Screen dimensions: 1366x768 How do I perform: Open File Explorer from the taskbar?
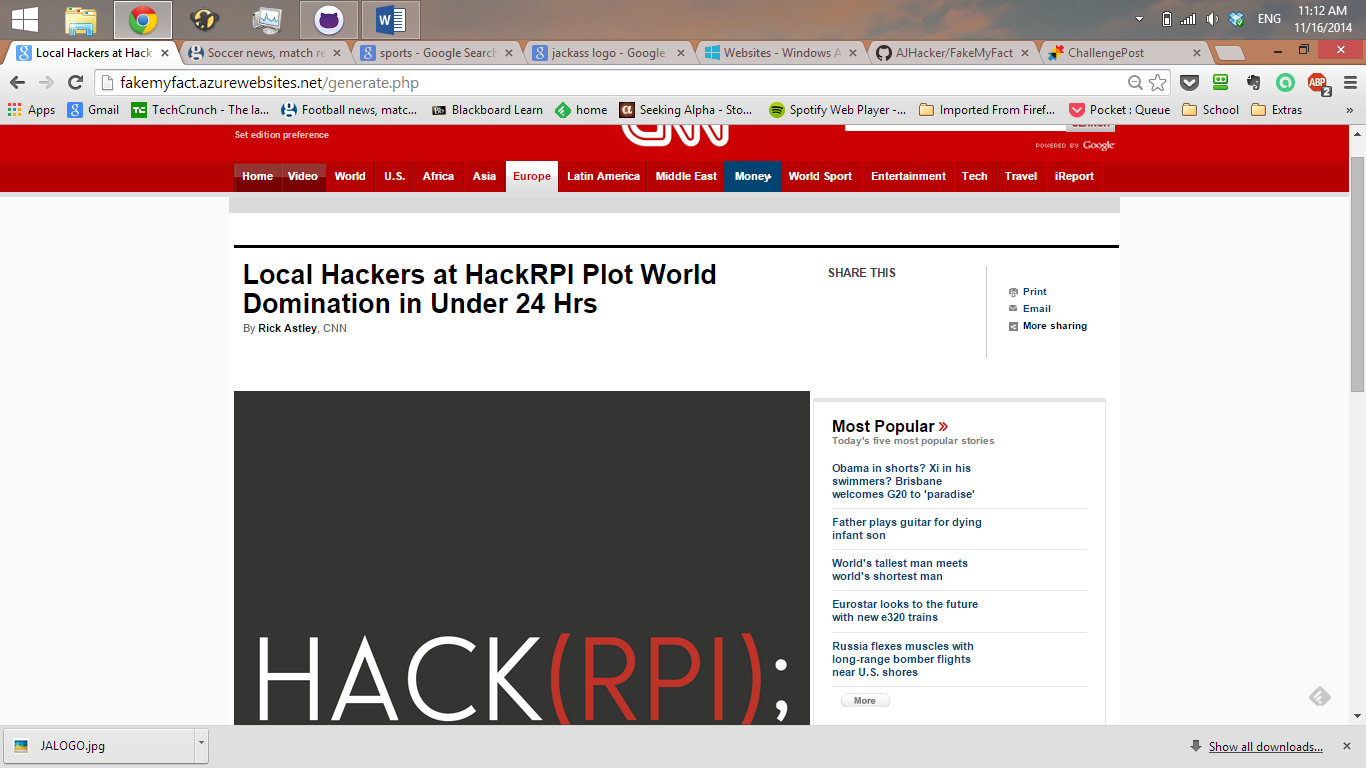[x=80, y=20]
